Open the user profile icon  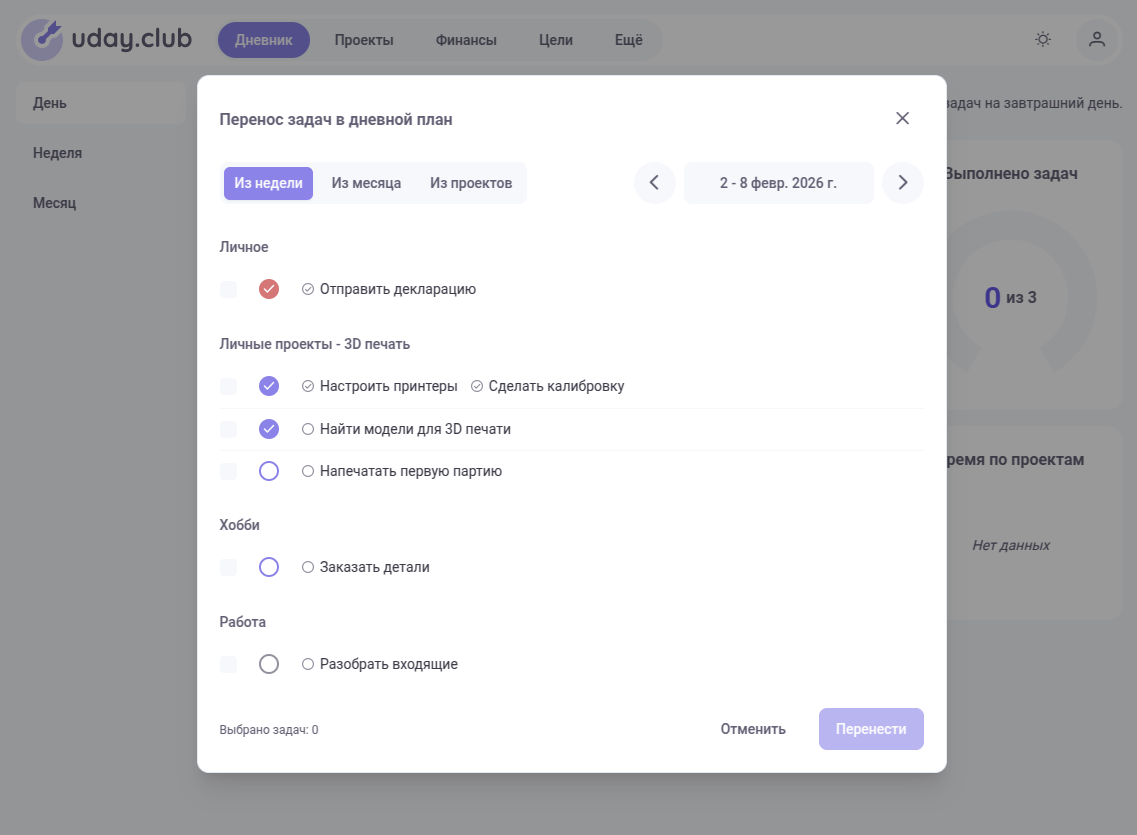pyautogui.click(x=1096, y=39)
